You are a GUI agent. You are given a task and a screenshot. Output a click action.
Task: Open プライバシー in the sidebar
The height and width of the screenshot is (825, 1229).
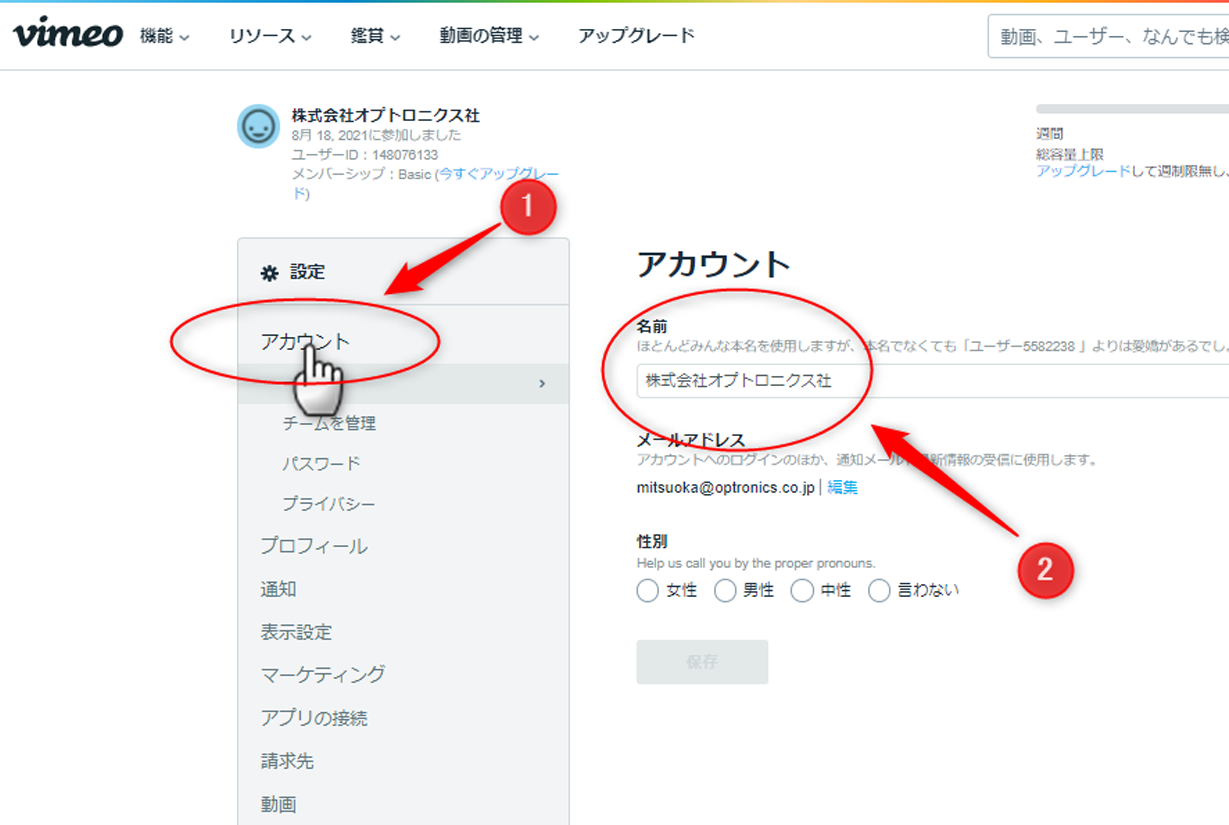point(329,504)
